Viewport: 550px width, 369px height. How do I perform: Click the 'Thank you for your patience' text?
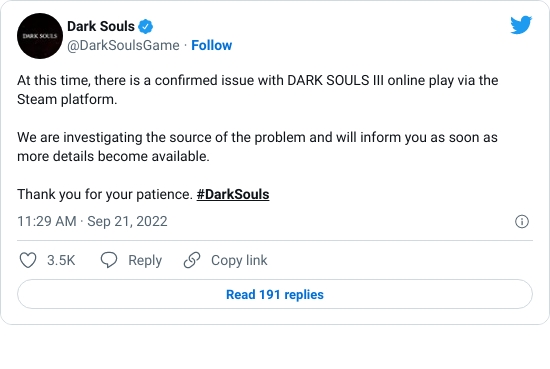pyautogui.click(x=105, y=194)
